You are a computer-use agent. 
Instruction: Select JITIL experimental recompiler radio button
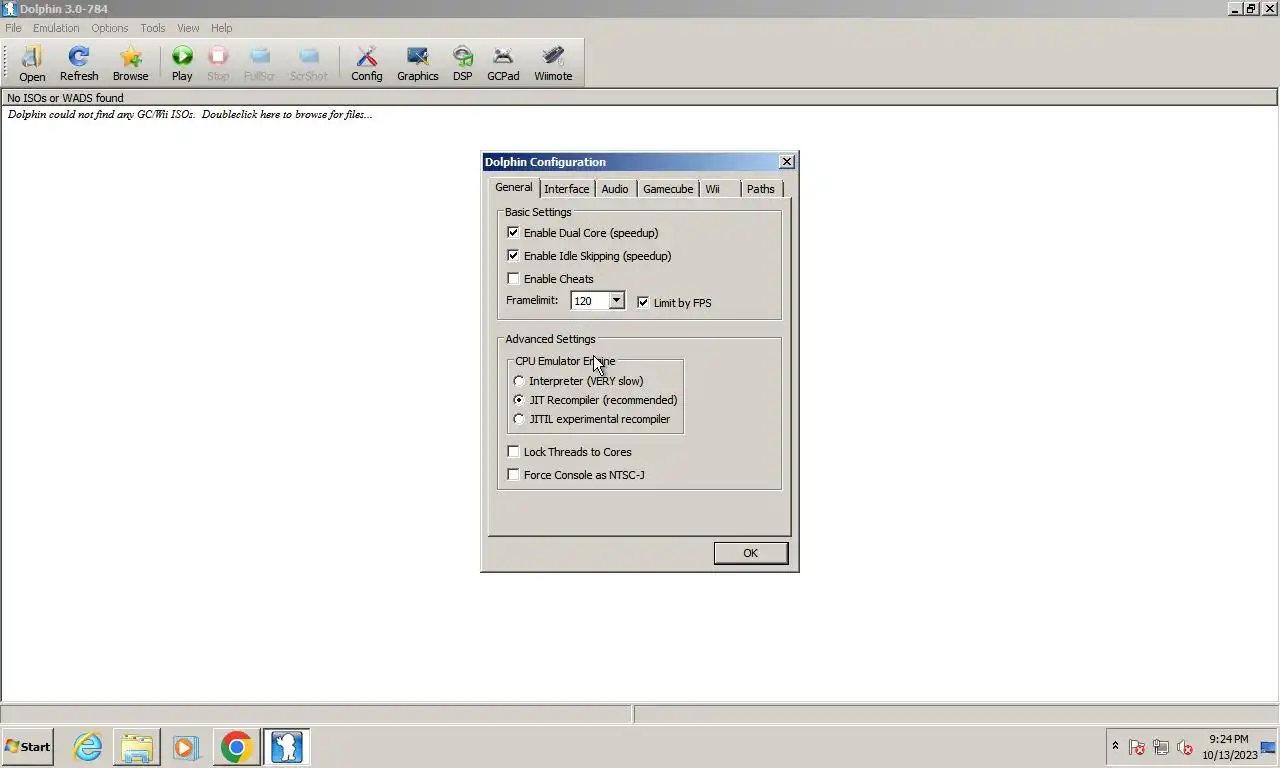pos(518,419)
